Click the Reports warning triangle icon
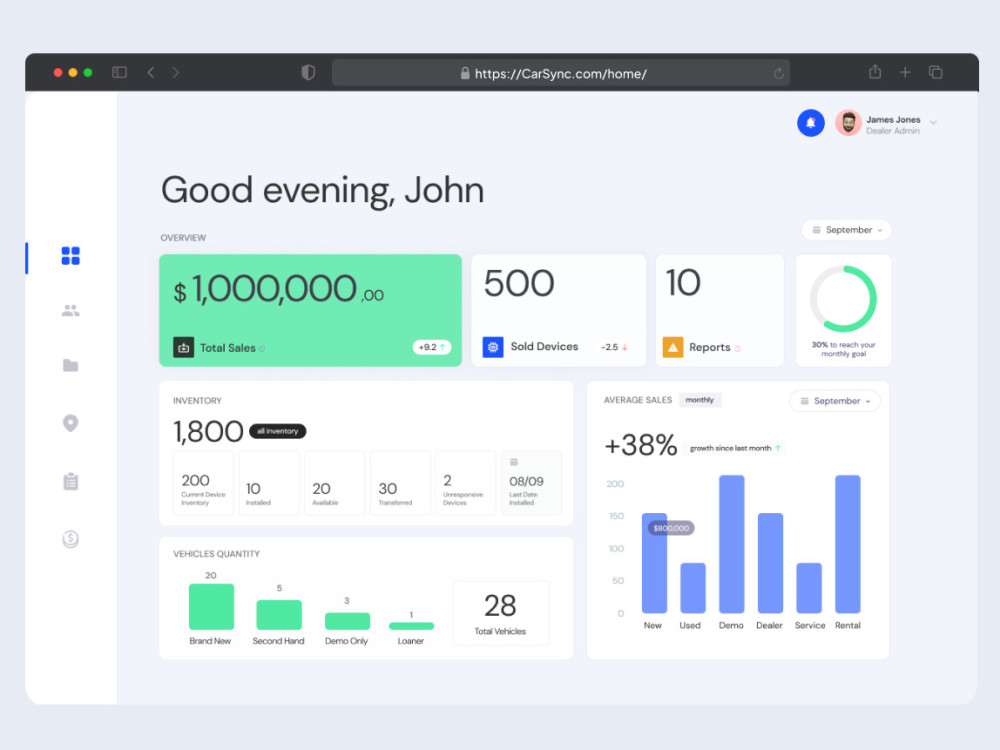This screenshot has width=1000, height=750. tap(673, 347)
